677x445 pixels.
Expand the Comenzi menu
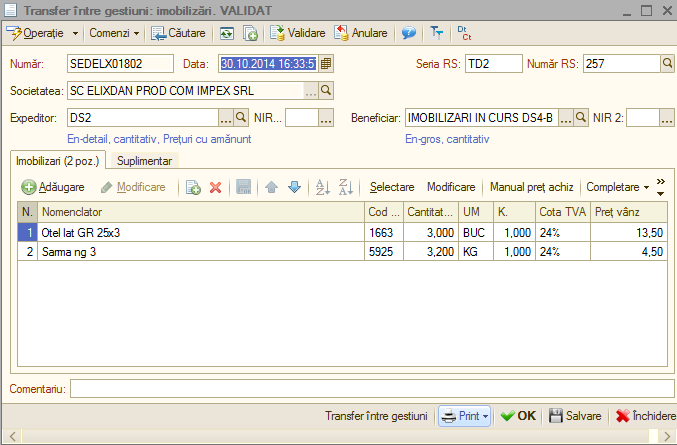point(114,33)
